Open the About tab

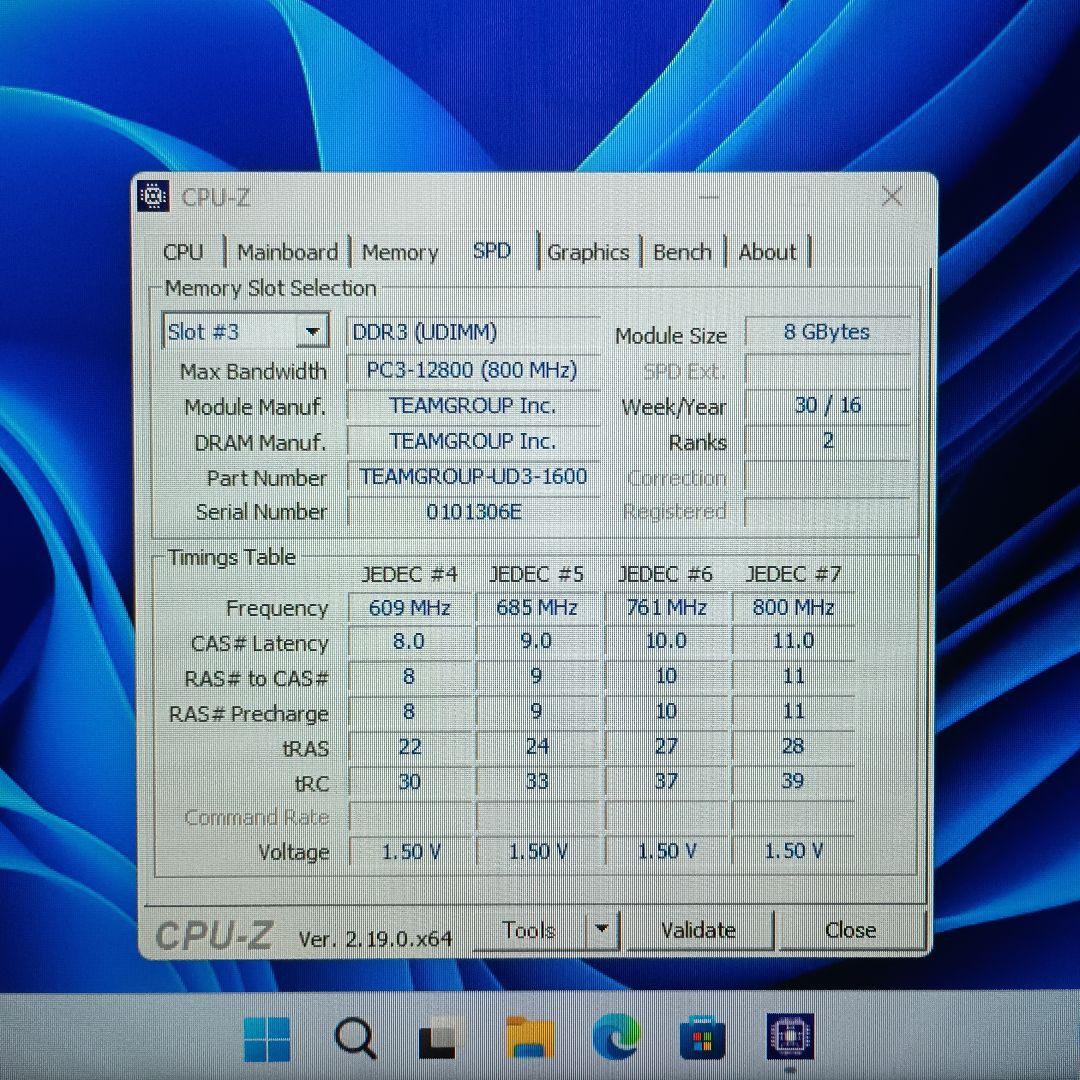(x=767, y=252)
